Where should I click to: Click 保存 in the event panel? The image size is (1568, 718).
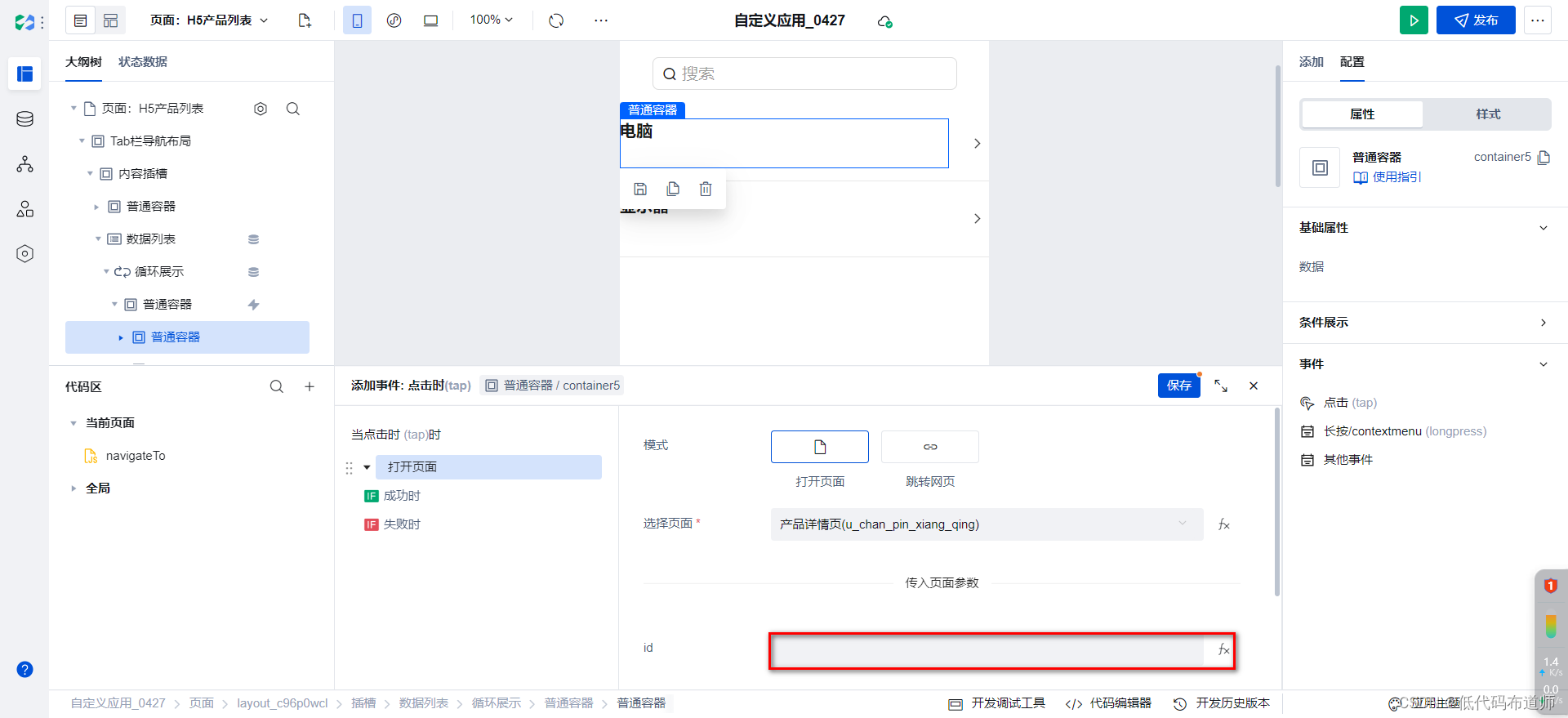[1178, 386]
